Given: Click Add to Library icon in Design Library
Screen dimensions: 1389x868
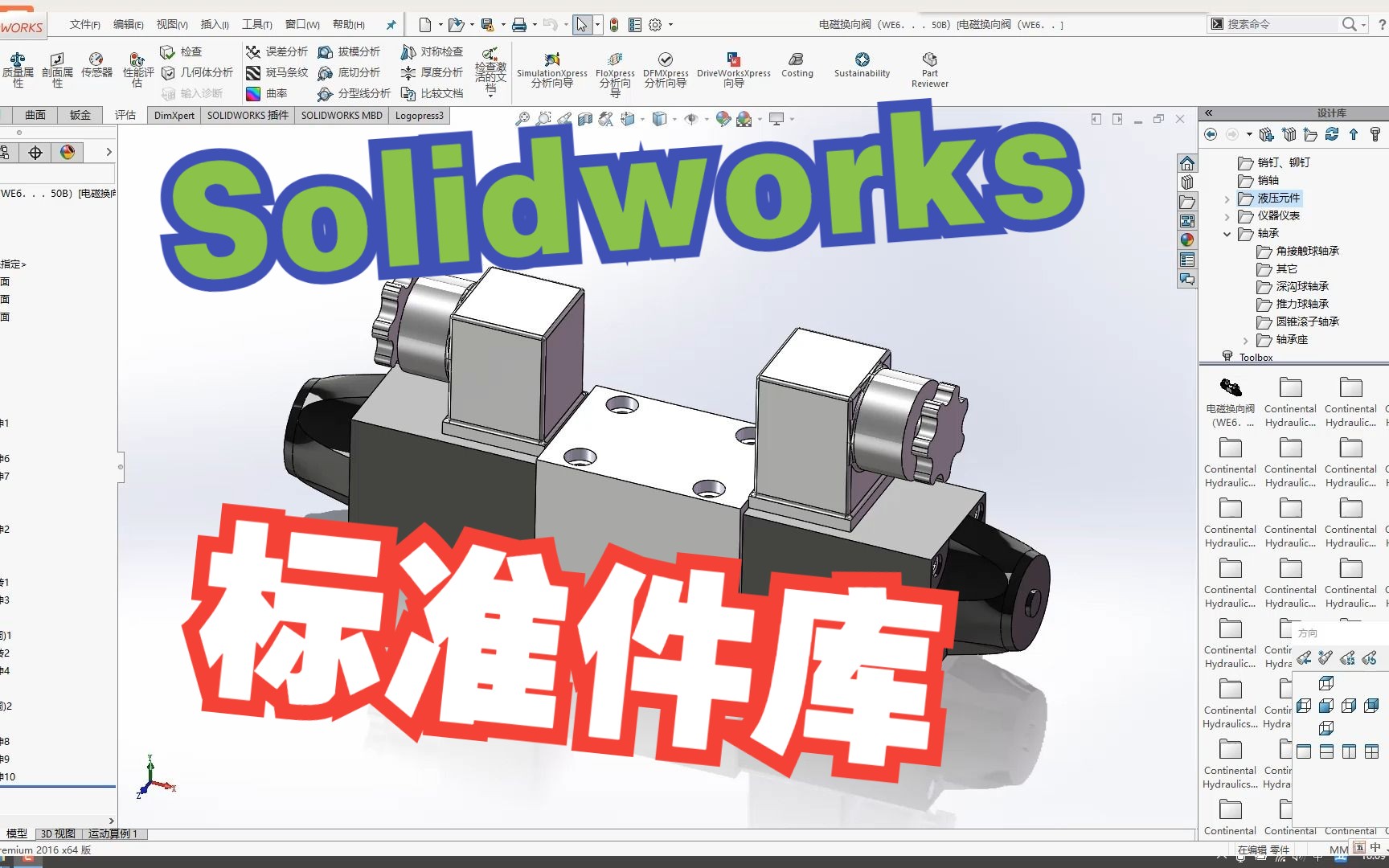Looking at the screenshot, I should pos(1267,134).
